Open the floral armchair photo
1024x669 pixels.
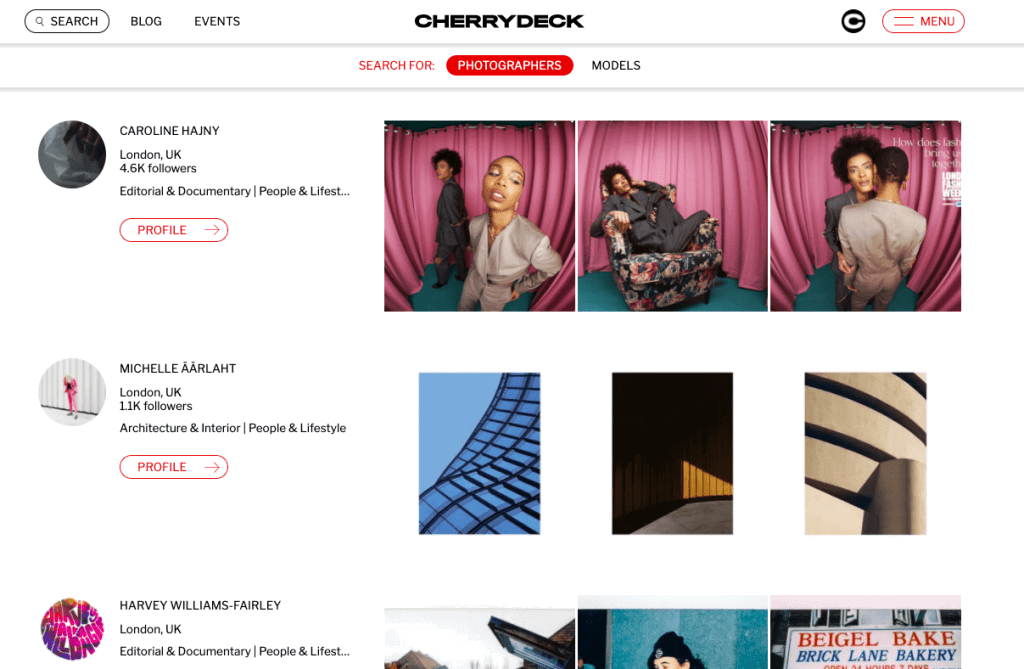(673, 216)
